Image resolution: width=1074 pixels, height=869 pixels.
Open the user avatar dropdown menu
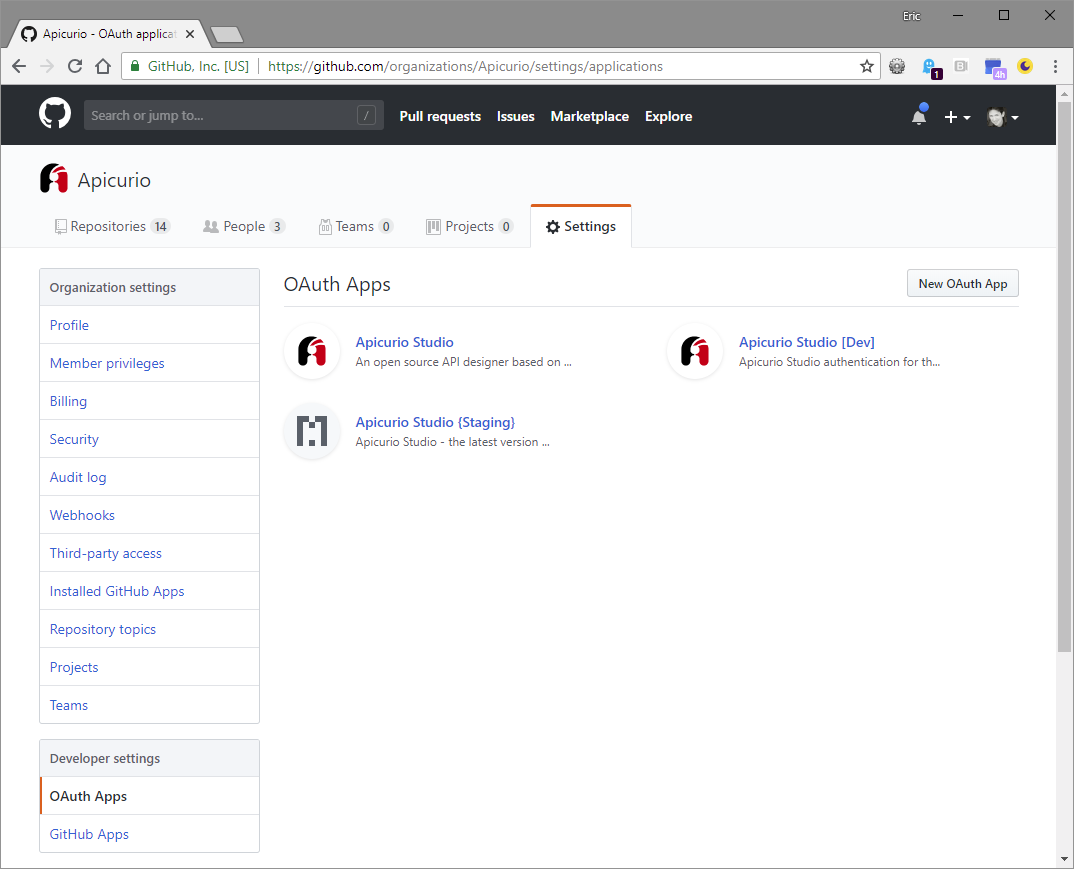1003,117
